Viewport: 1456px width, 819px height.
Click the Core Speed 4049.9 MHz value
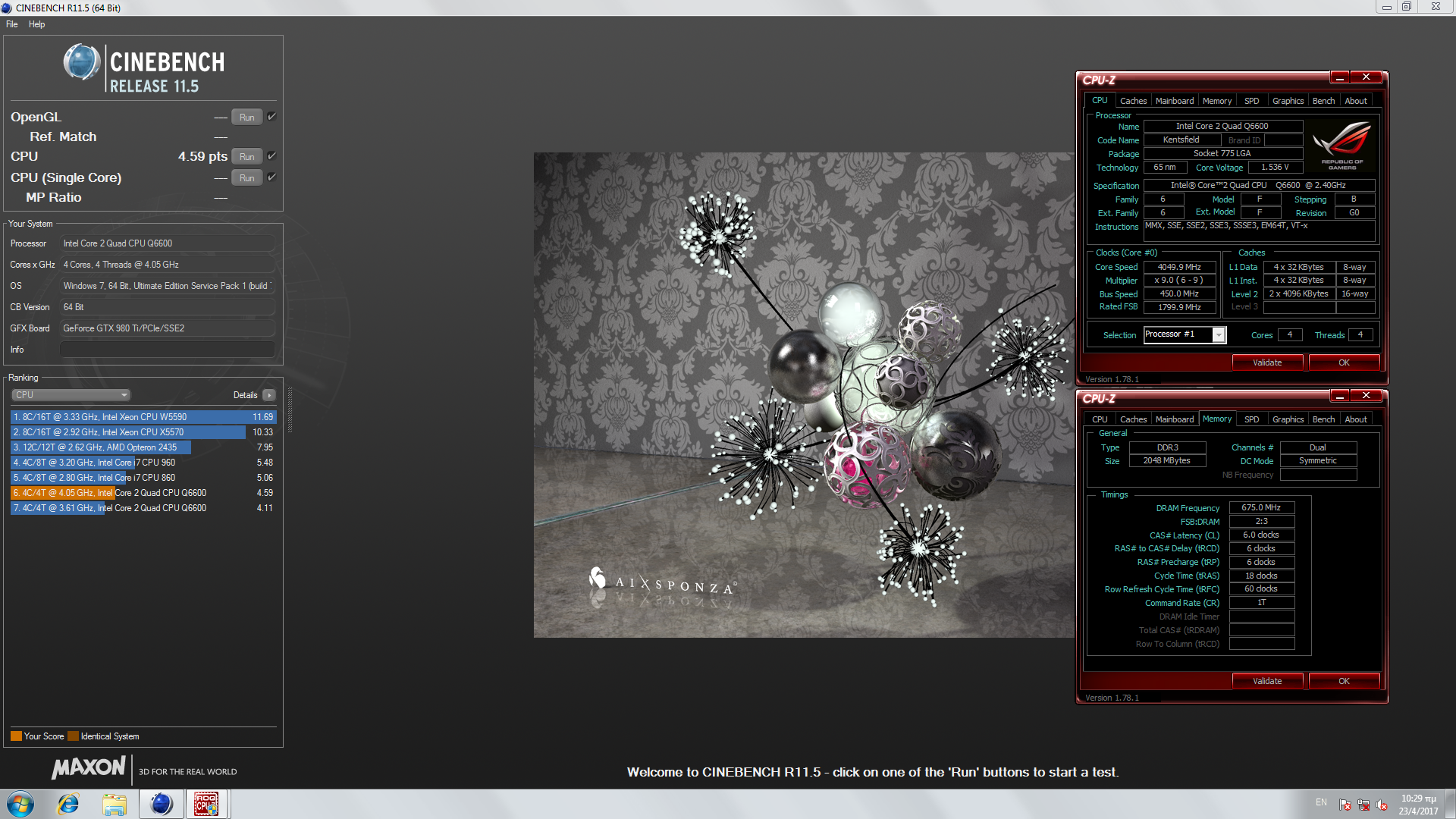tap(1179, 267)
